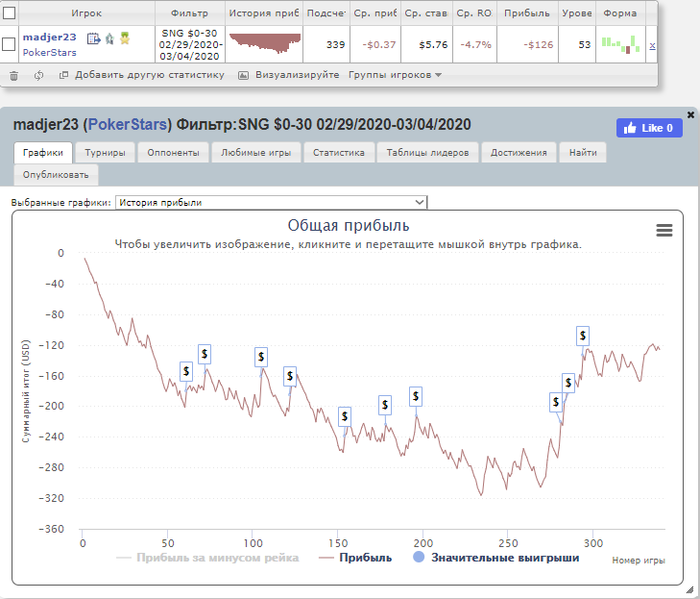Click the topmost $ win marker near -120
Image resolution: width=700 pixels, height=599 pixels.
point(583,336)
